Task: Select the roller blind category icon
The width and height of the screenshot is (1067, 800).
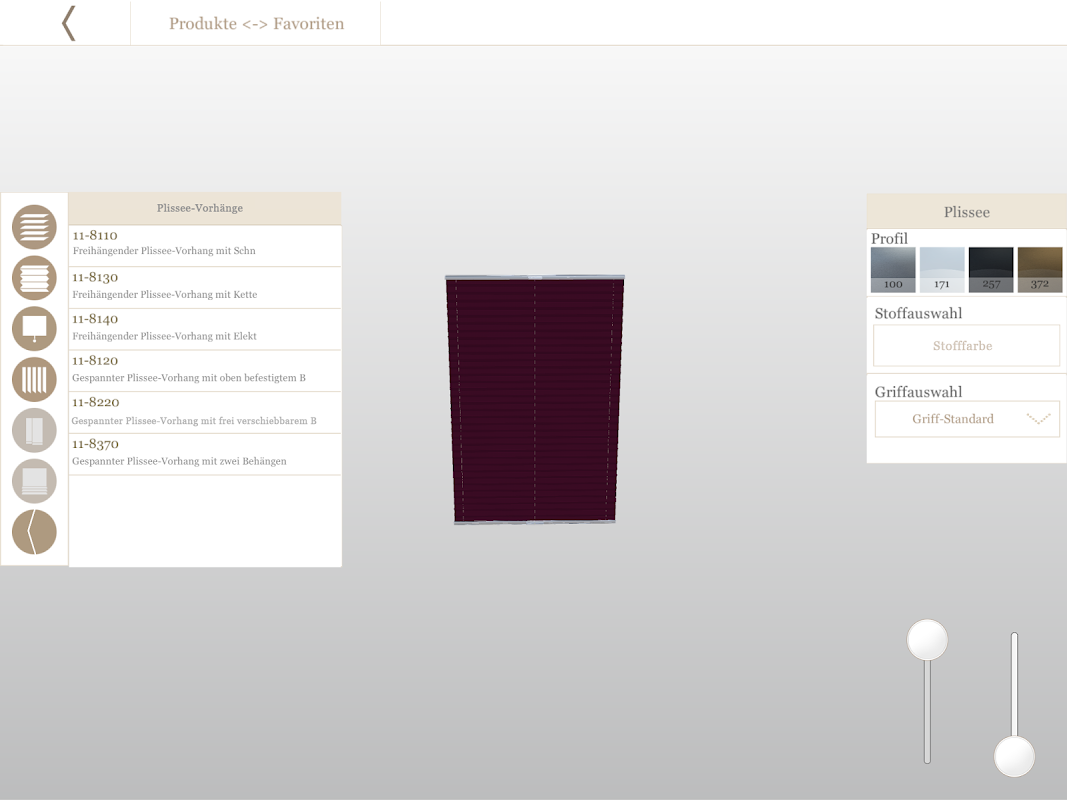Action: [34, 329]
